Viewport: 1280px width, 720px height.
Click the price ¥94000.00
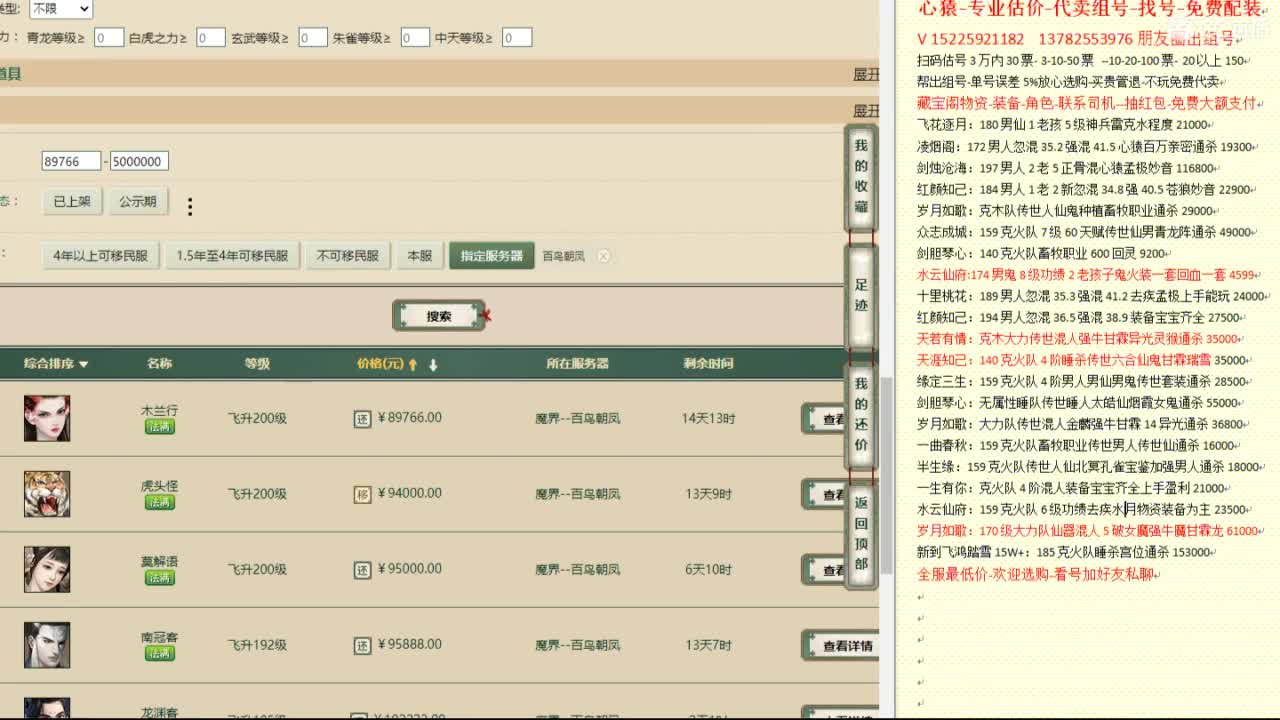(x=409, y=494)
